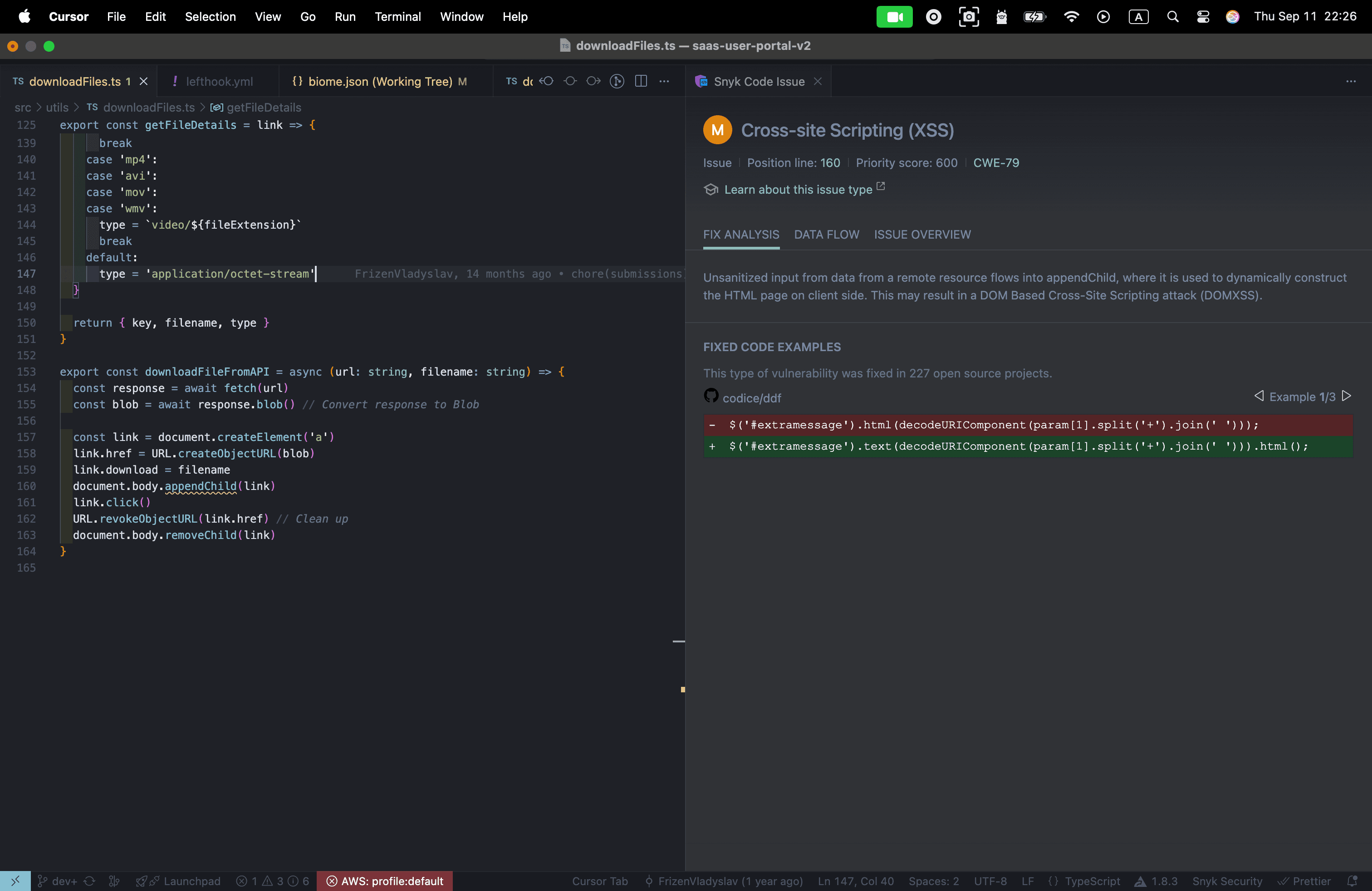Switch to DATA FLOW tab
The height and width of the screenshot is (891, 1372).
coord(826,235)
